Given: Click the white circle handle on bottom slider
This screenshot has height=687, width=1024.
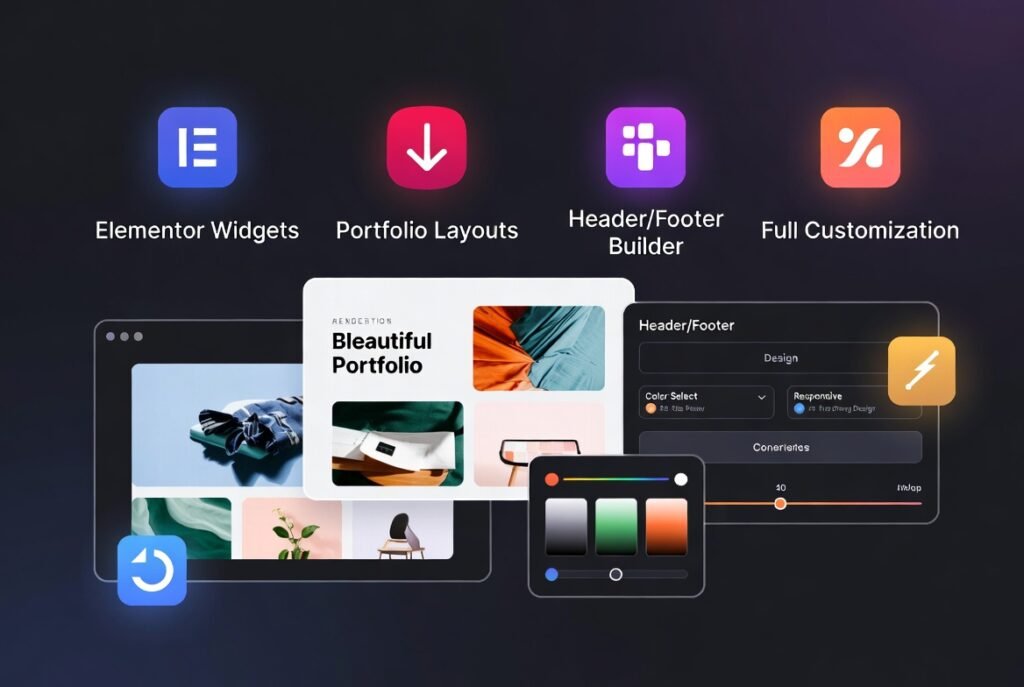Looking at the screenshot, I should click(615, 574).
